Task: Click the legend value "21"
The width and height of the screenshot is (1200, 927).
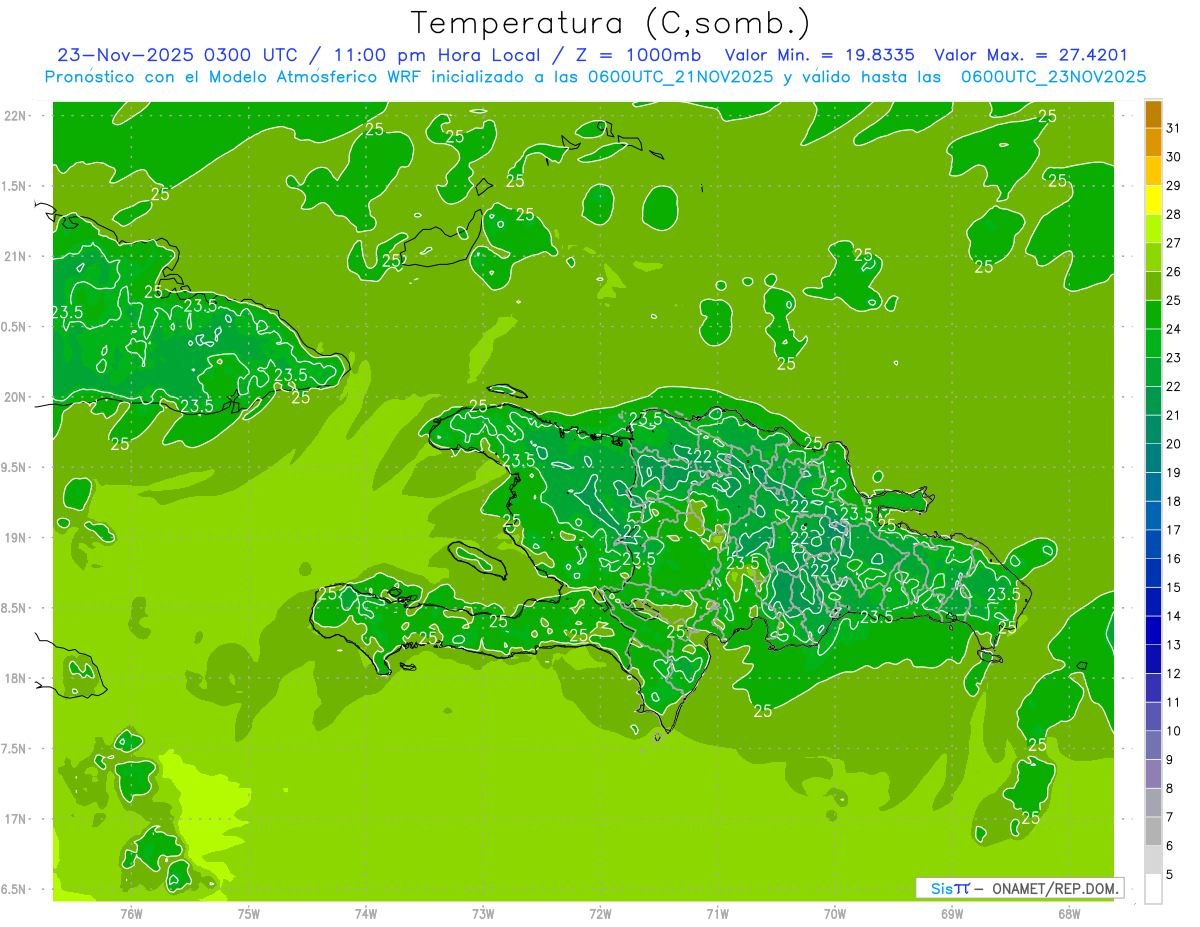Action: [x=1174, y=415]
